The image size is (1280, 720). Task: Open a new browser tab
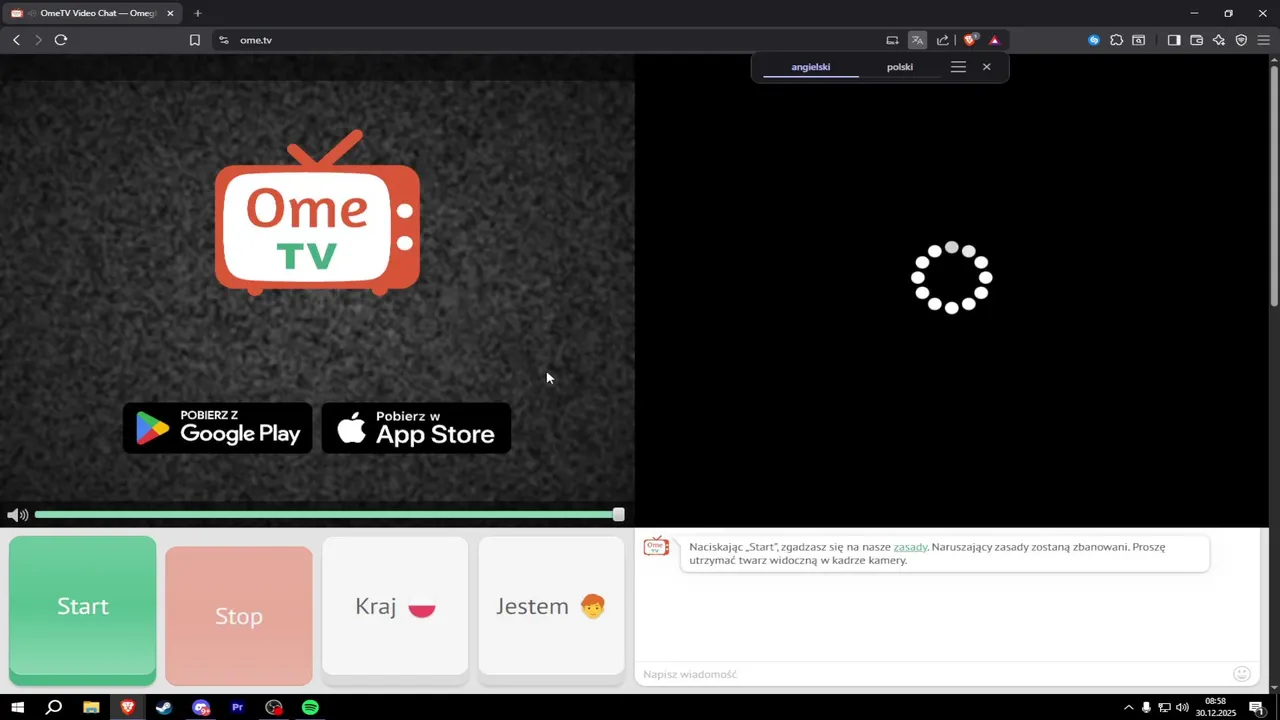point(197,13)
